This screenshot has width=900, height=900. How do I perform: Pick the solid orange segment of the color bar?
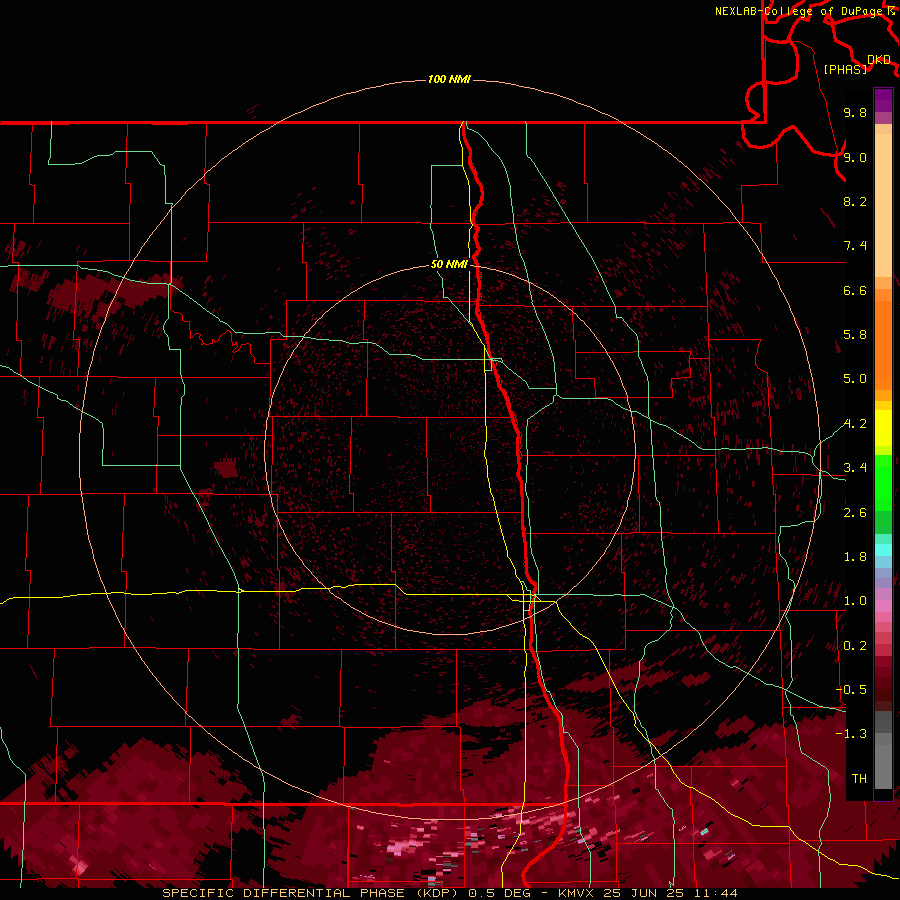click(883, 345)
